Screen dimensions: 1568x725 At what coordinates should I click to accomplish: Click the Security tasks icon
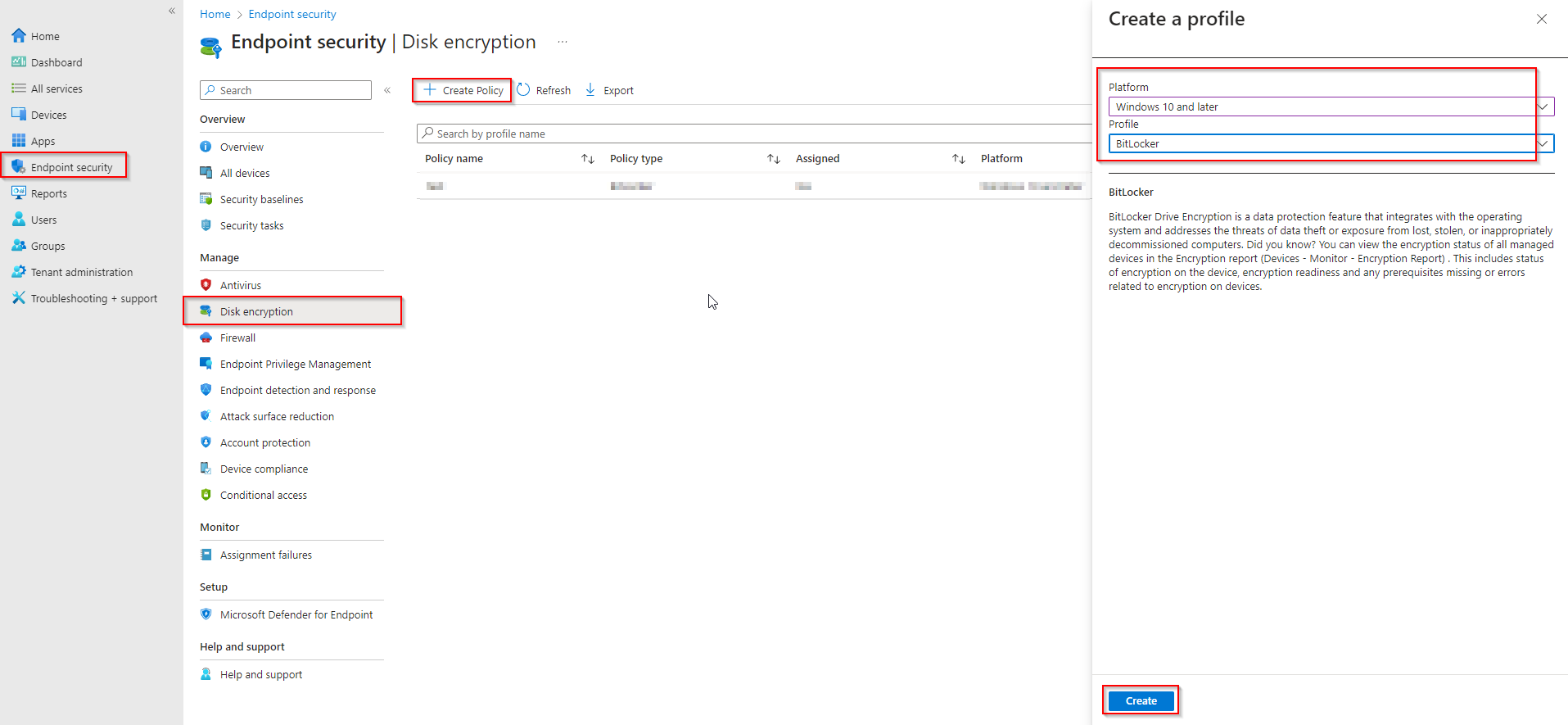pyautogui.click(x=206, y=225)
